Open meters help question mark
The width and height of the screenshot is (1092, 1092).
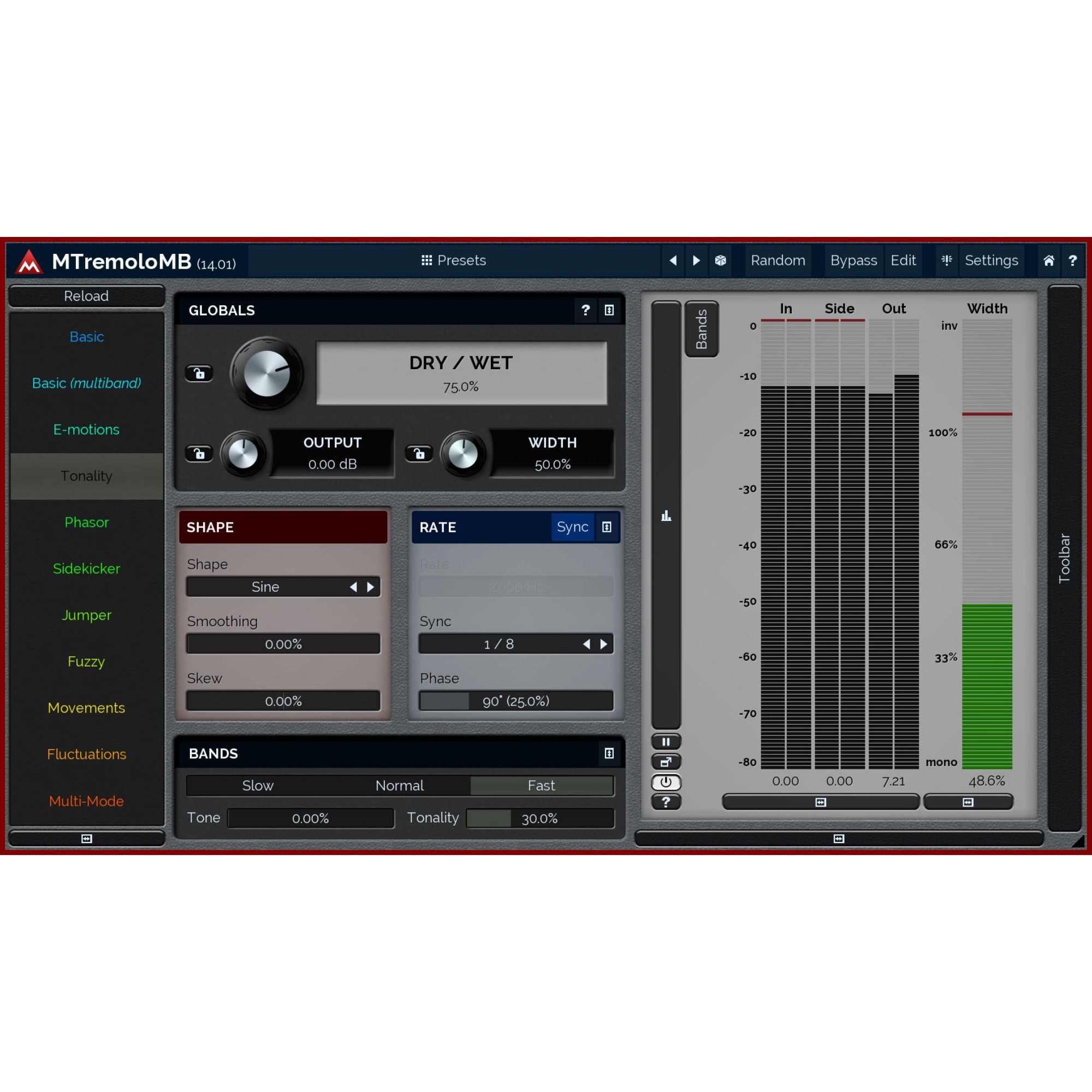point(666,802)
